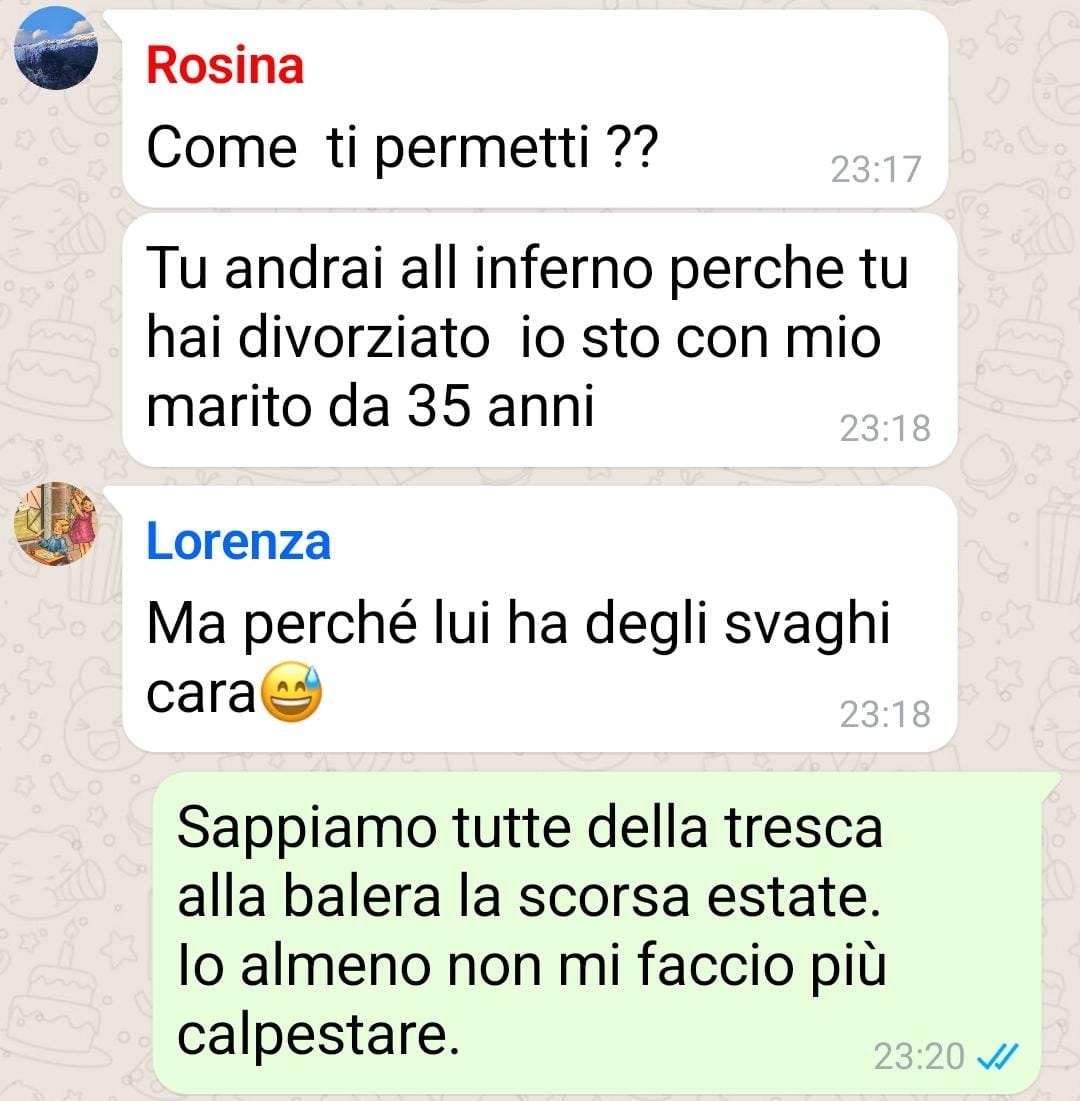
Task: Select the green "Sappiamo tutte della tresca" message
Action: (x=597, y=932)
